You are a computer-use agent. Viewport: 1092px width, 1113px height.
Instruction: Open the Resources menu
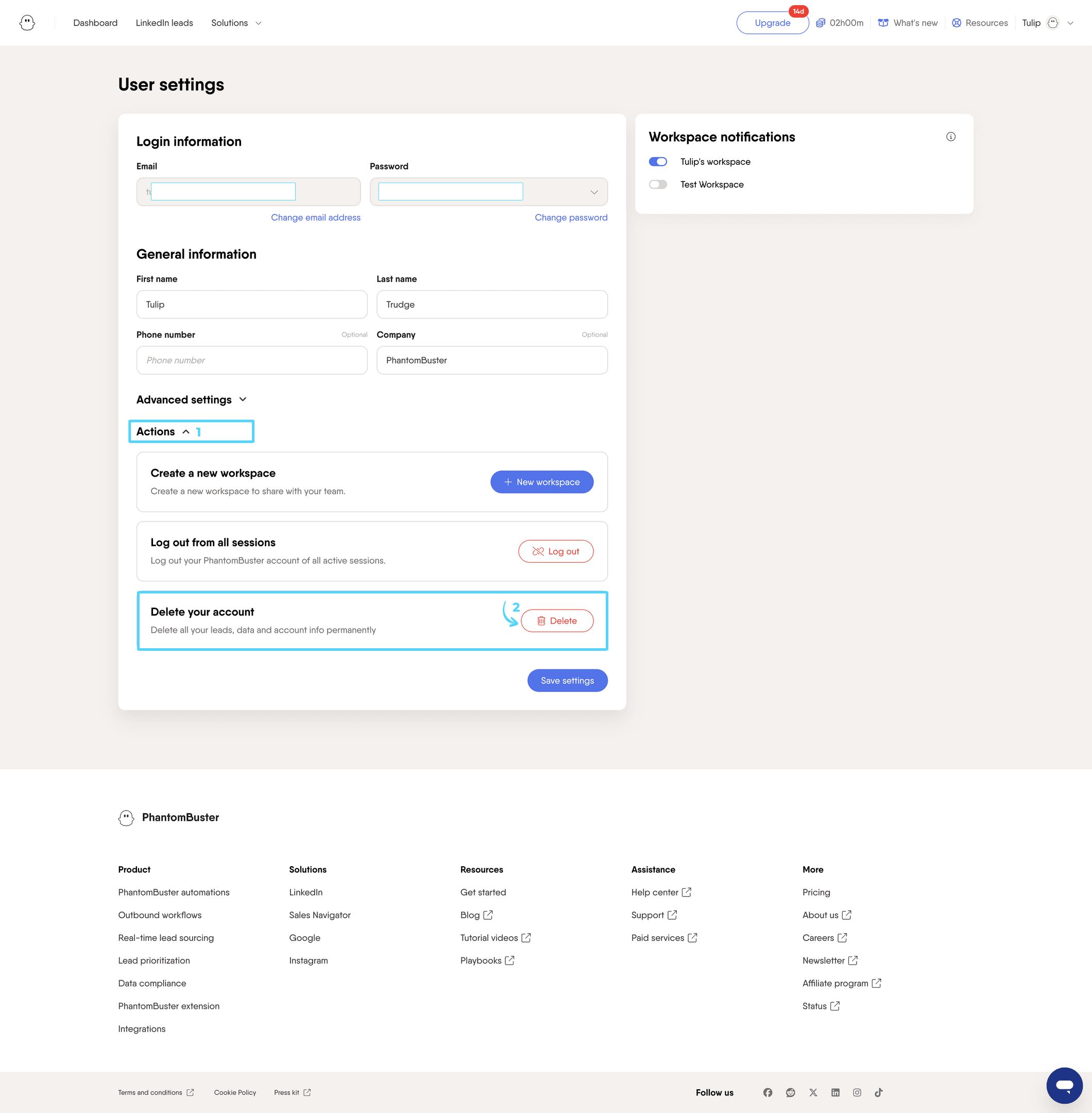(x=980, y=23)
